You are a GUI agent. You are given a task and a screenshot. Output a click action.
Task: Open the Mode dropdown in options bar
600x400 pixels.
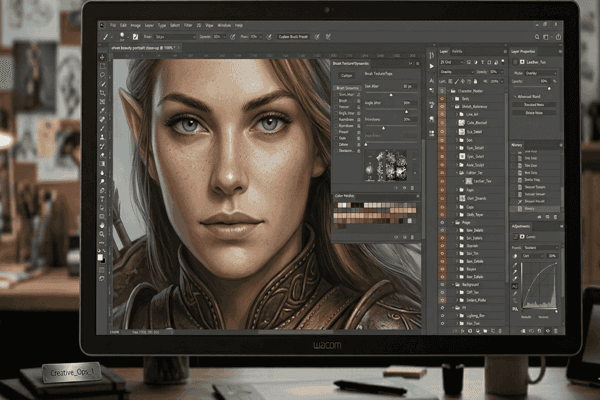click(175, 37)
